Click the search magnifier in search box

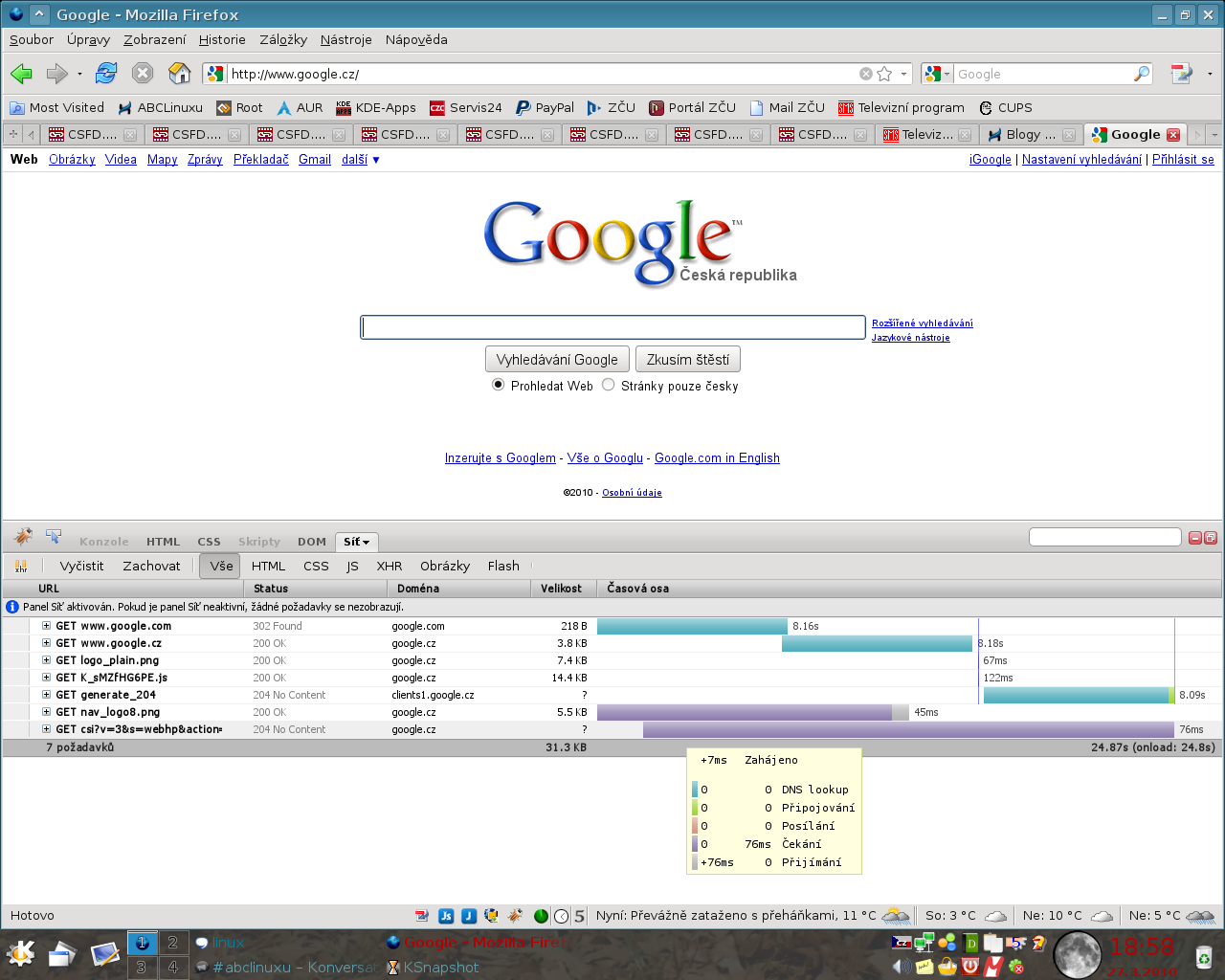(x=1141, y=74)
